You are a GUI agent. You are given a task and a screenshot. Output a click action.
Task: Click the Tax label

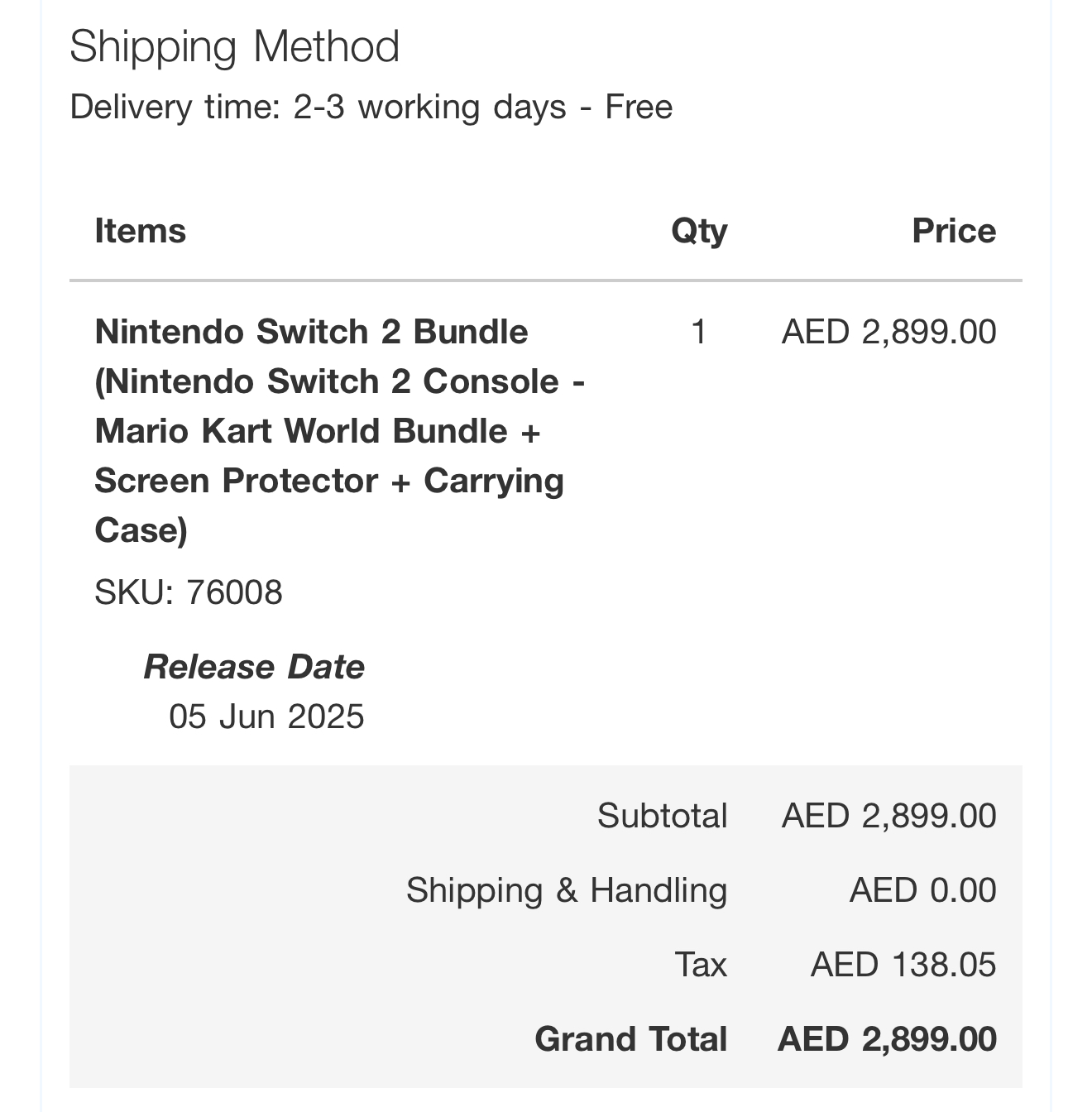[700, 965]
